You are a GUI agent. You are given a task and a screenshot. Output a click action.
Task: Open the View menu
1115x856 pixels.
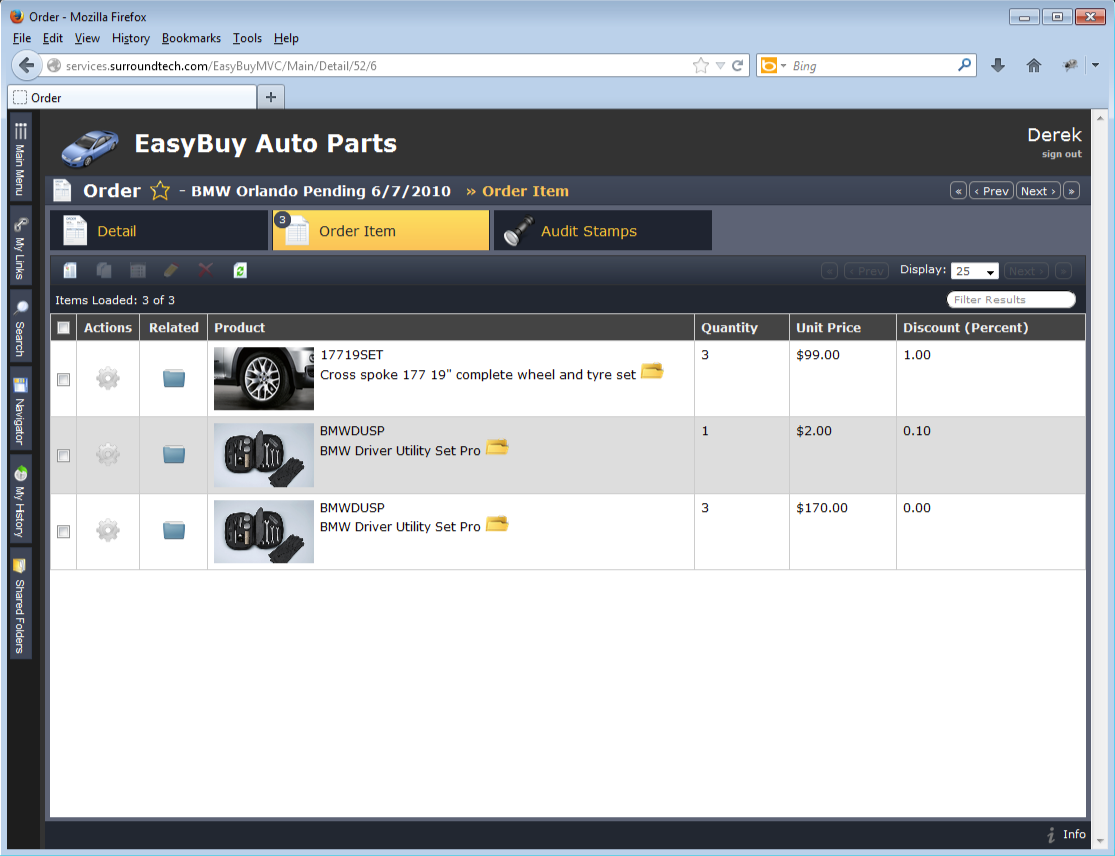(x=87, y=38)
